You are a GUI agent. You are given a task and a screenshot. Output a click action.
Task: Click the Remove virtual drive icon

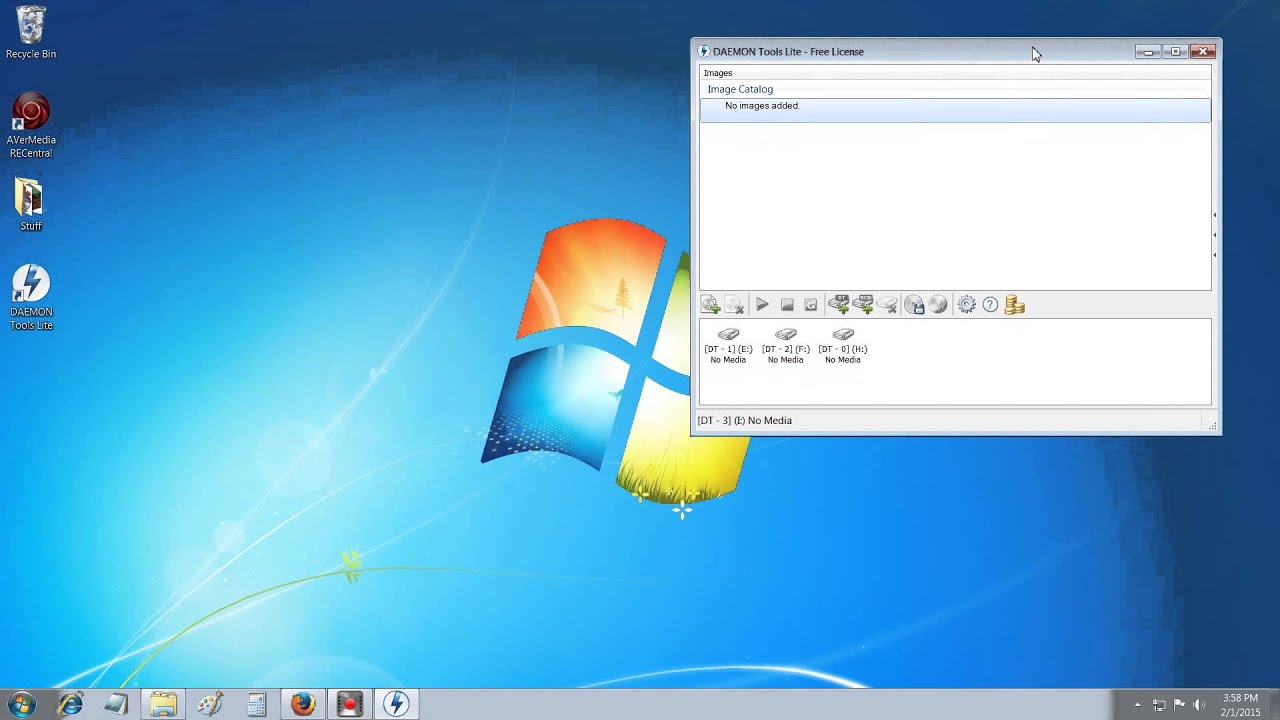887,305
